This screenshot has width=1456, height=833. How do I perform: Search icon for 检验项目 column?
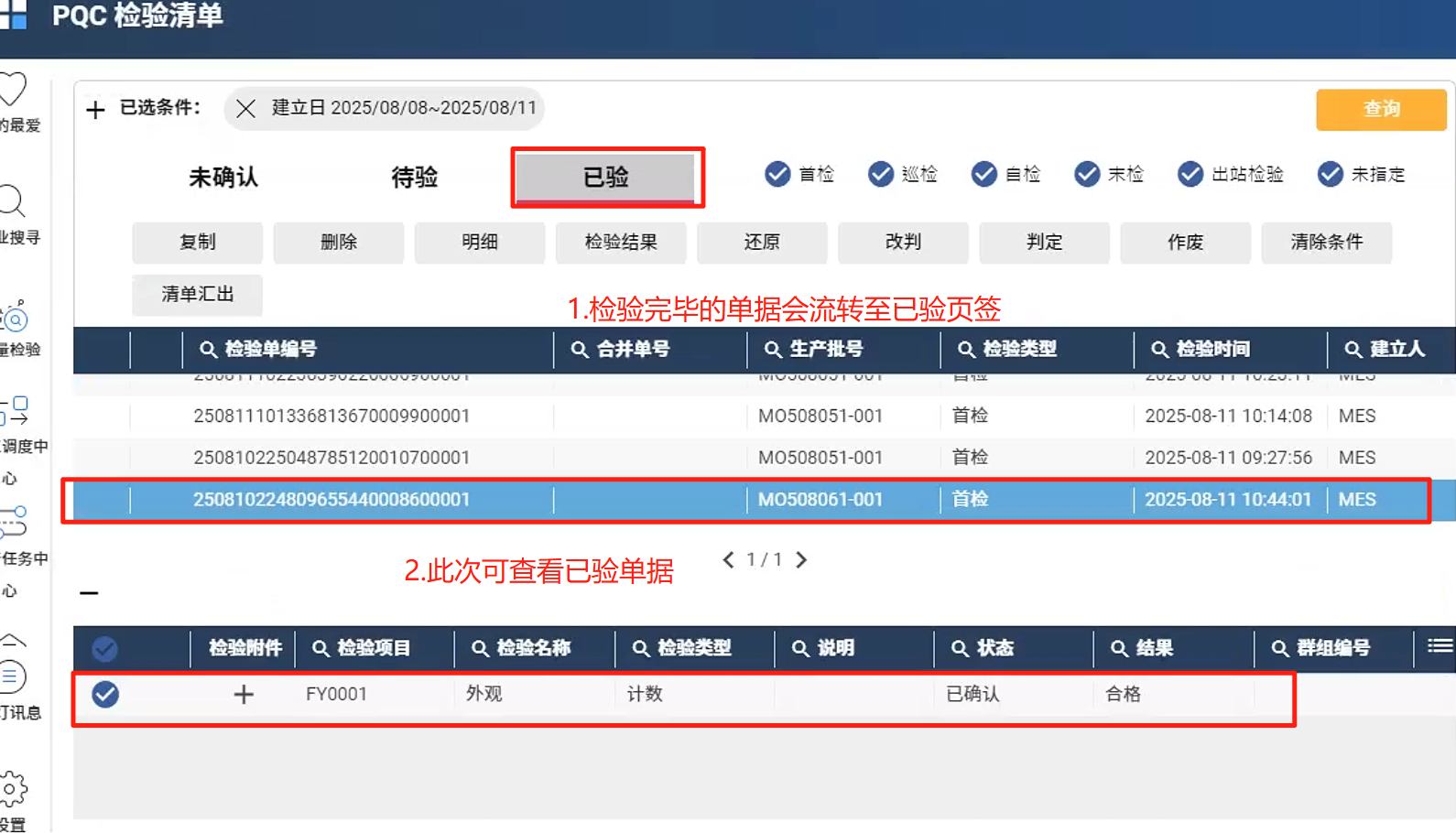[321, 648]
